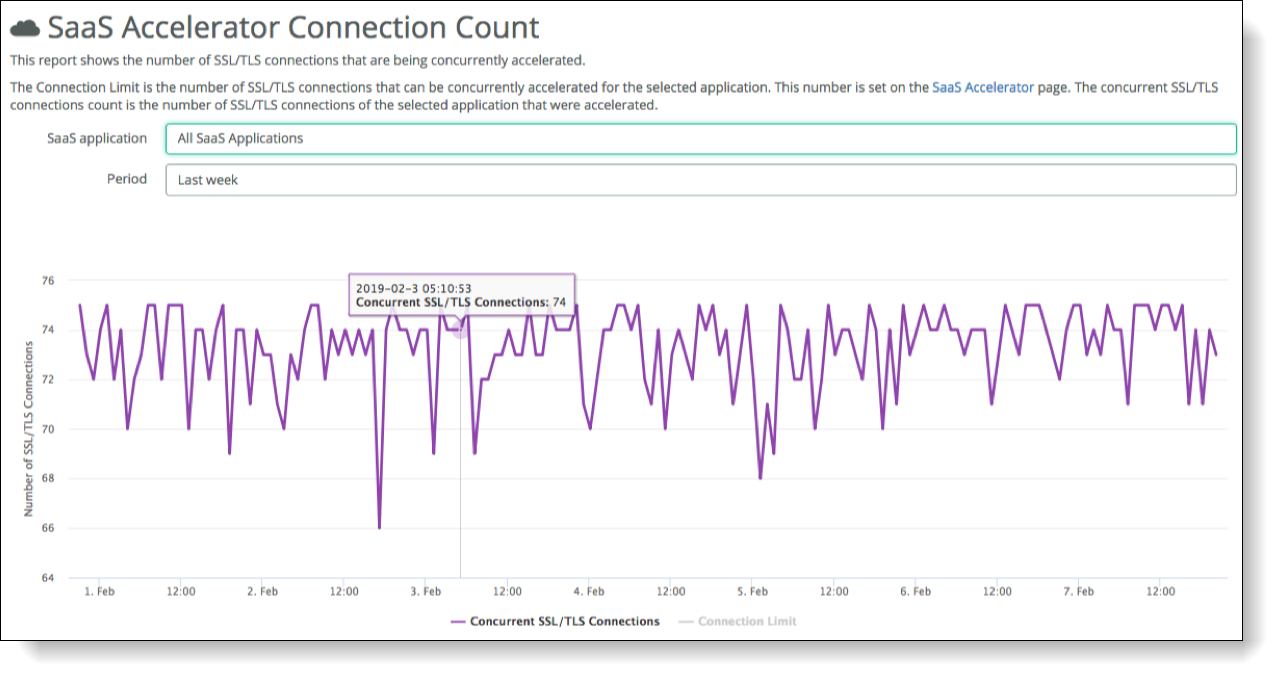1283x681 pixels.
Task: Click the chart tooltip showing 2019-02-3 05:10:53
Action: click(461, 295)
